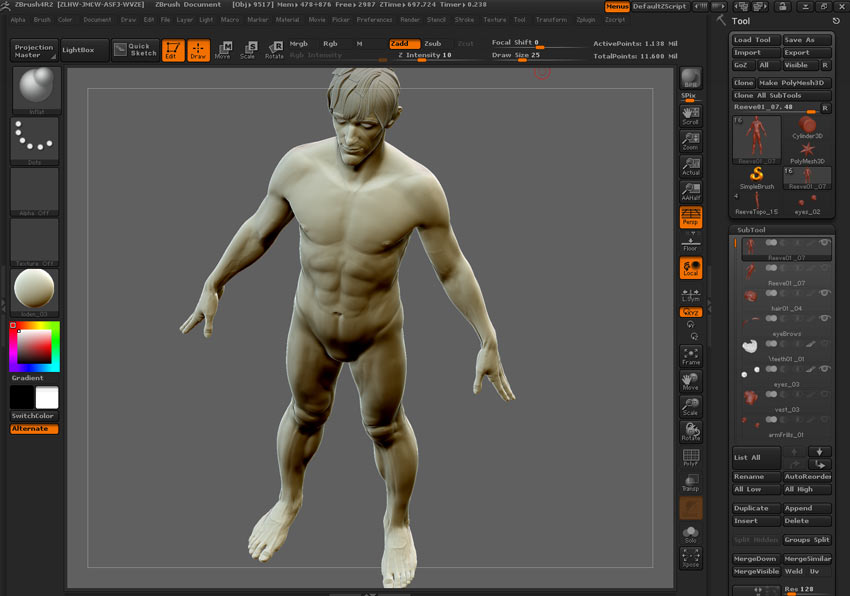Open the Stroke menu
The height and width of the screenshot is (596, 850).
[x=464, y=20]
